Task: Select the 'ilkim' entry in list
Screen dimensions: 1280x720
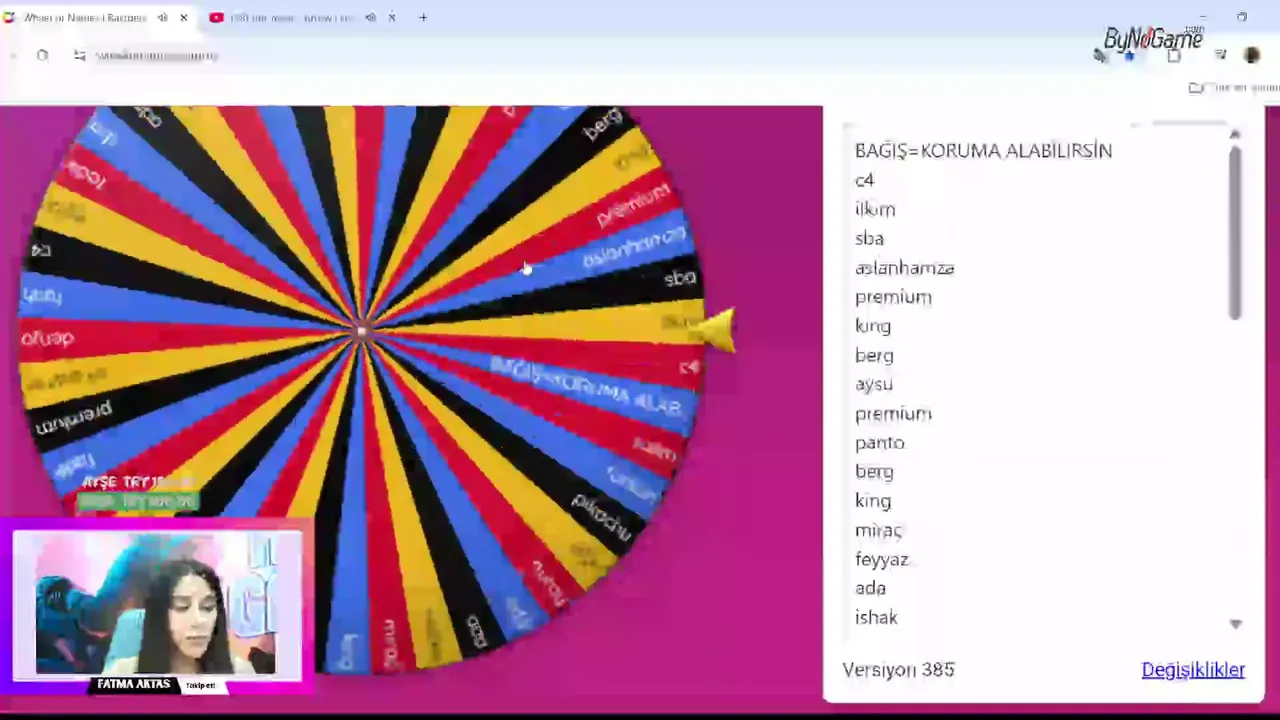Action: [x=875, y=209]
